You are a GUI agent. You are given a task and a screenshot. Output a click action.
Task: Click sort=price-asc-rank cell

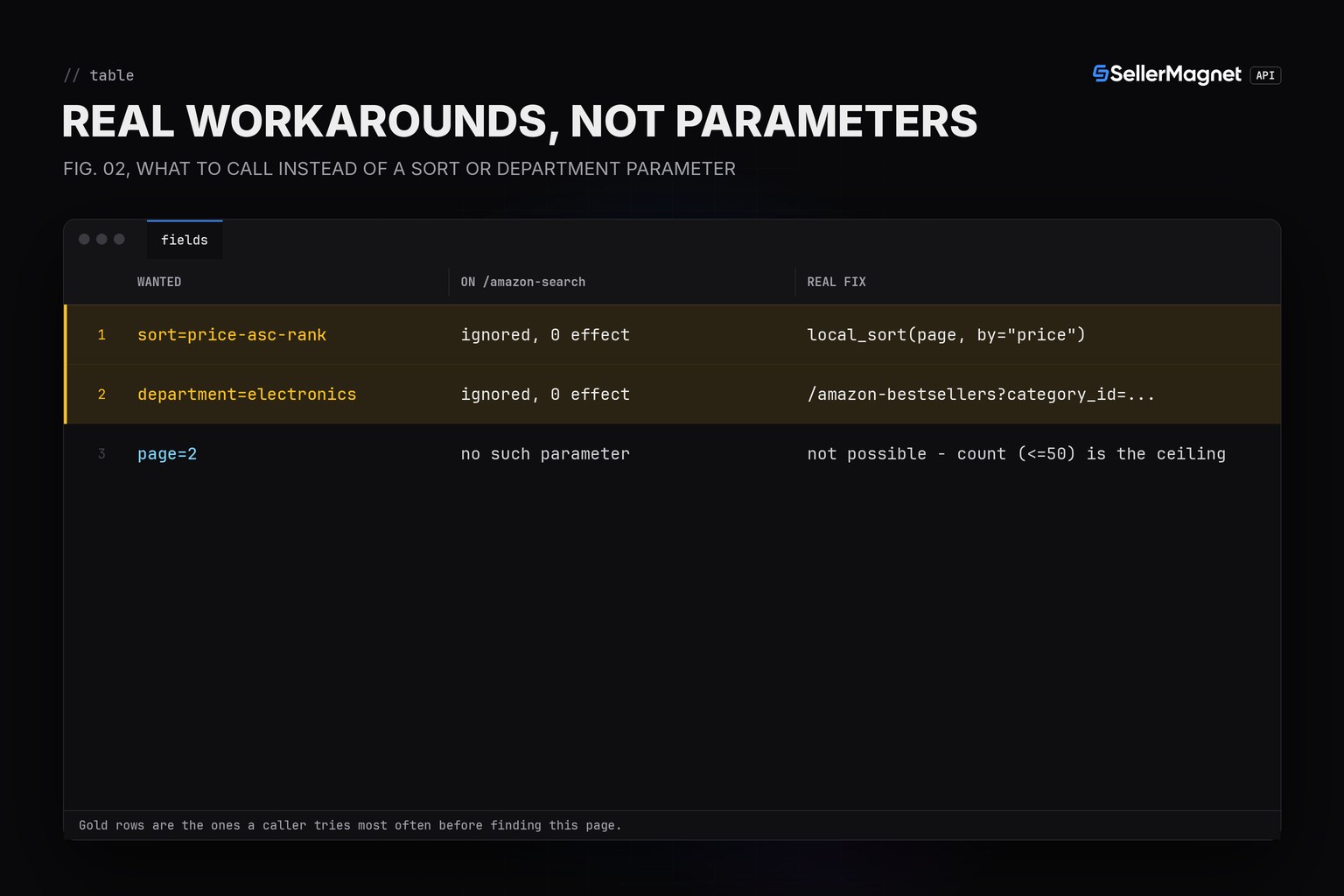tap(232, 335)
